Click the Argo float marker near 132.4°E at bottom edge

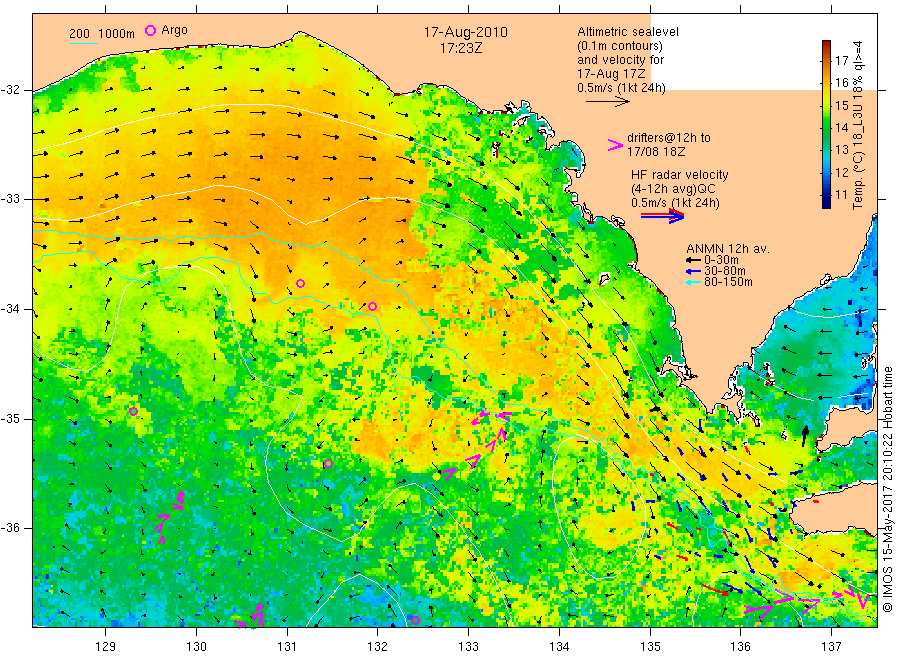415,620
